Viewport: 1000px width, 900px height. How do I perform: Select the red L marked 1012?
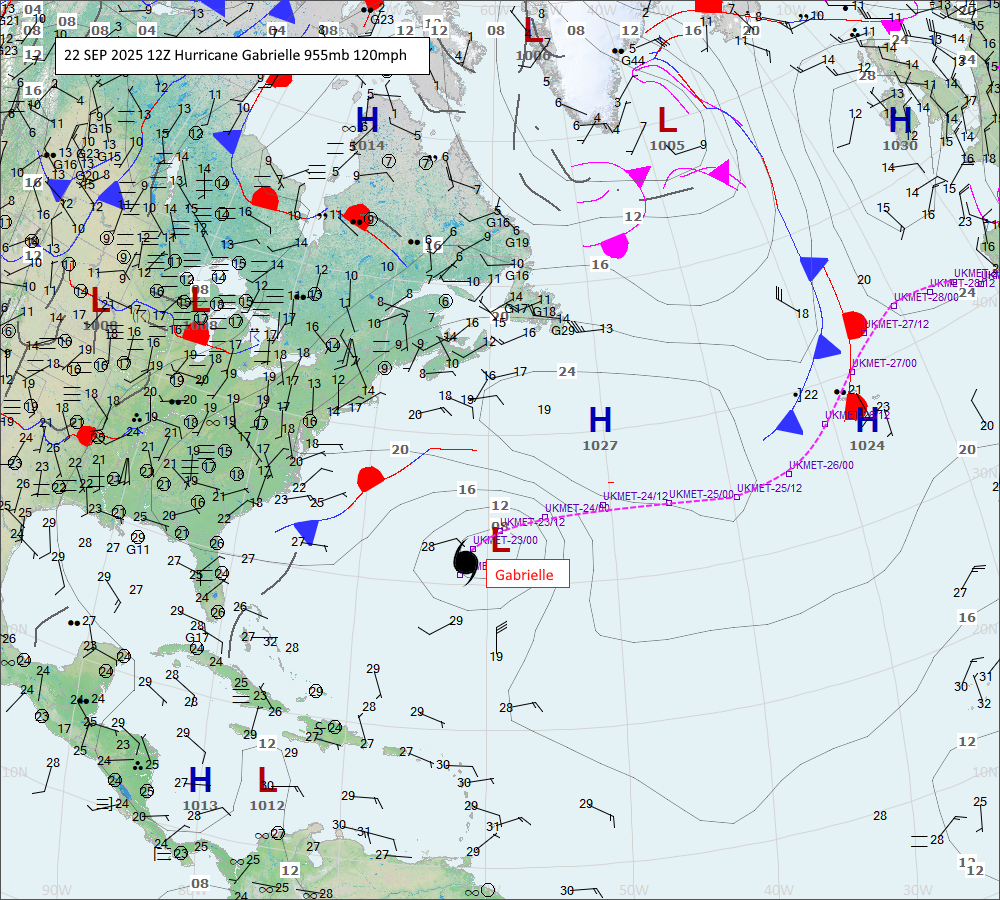point(266,780)
